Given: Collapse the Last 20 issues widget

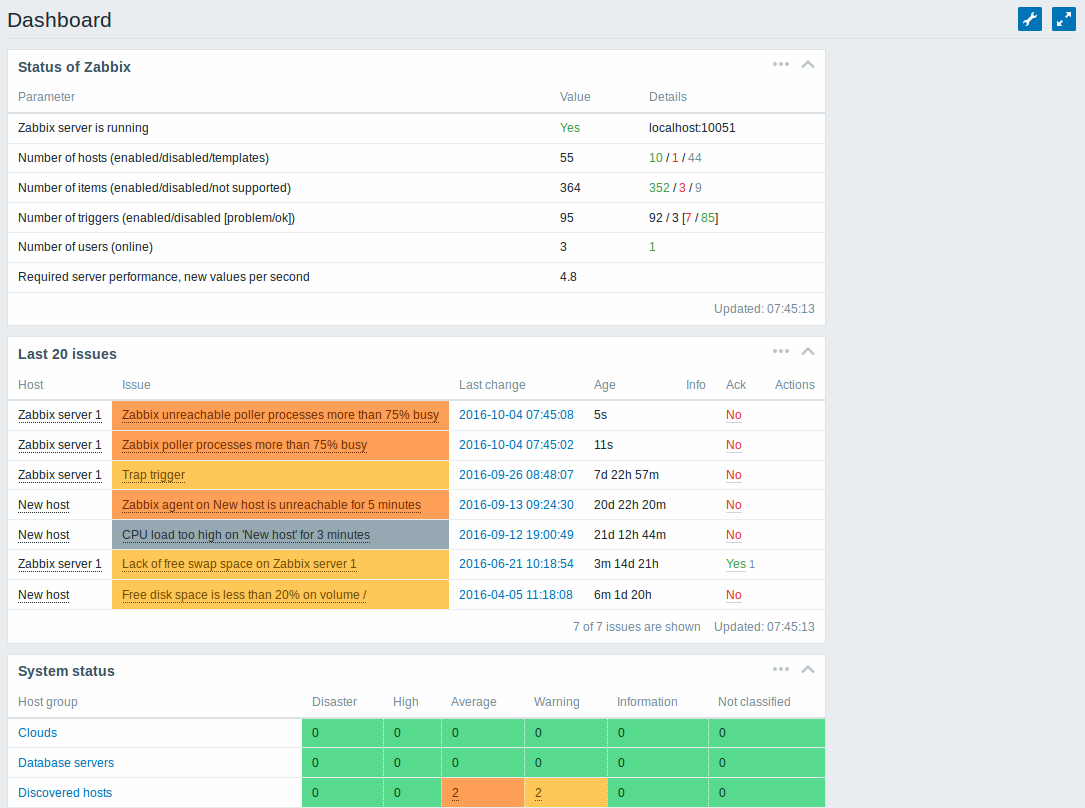Looking at the screenshot, I should [808, 351].
